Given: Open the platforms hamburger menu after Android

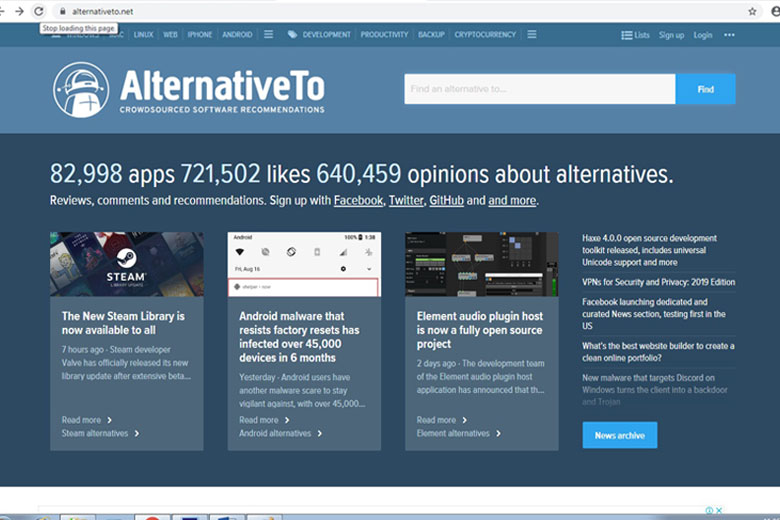Looking at the screenshot, I should 269,34.
